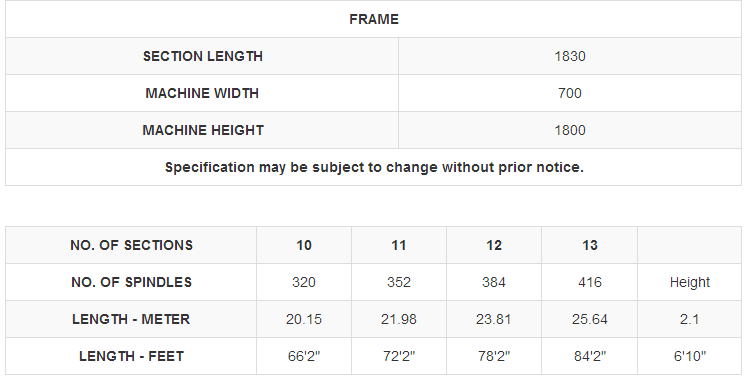Click the spindle count 416
Screen dimensions: 746x376
click(589, 282)
